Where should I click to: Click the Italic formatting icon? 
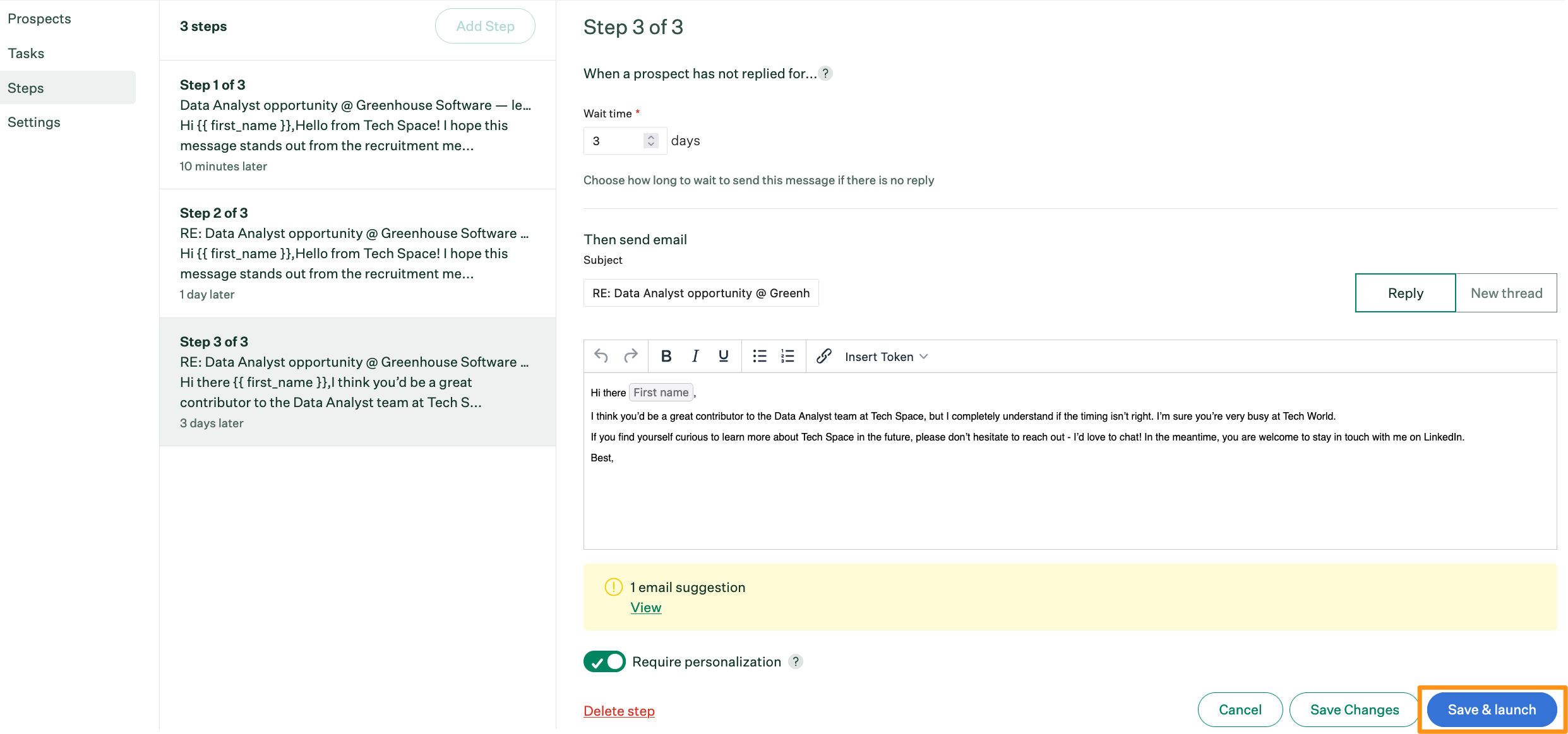pos(697,356)
